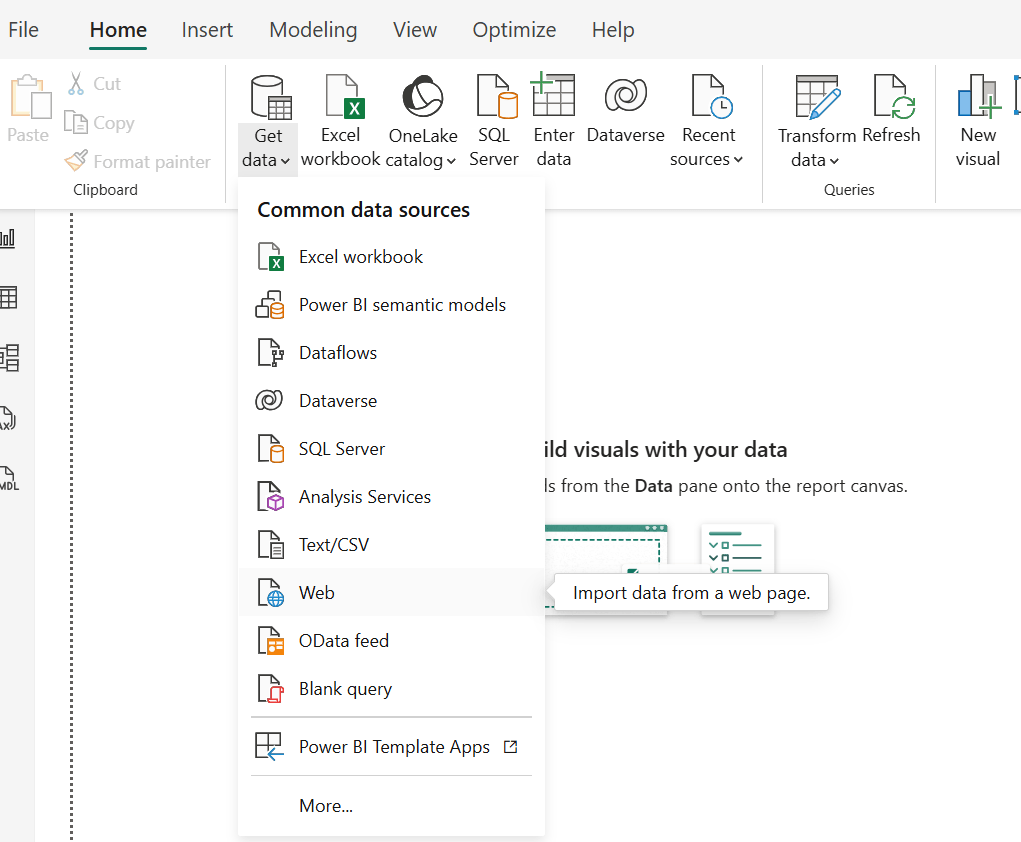Click the SQL Server ribbon icon
This screenshot has width=1021, height=842.
(x=497, y=96)
